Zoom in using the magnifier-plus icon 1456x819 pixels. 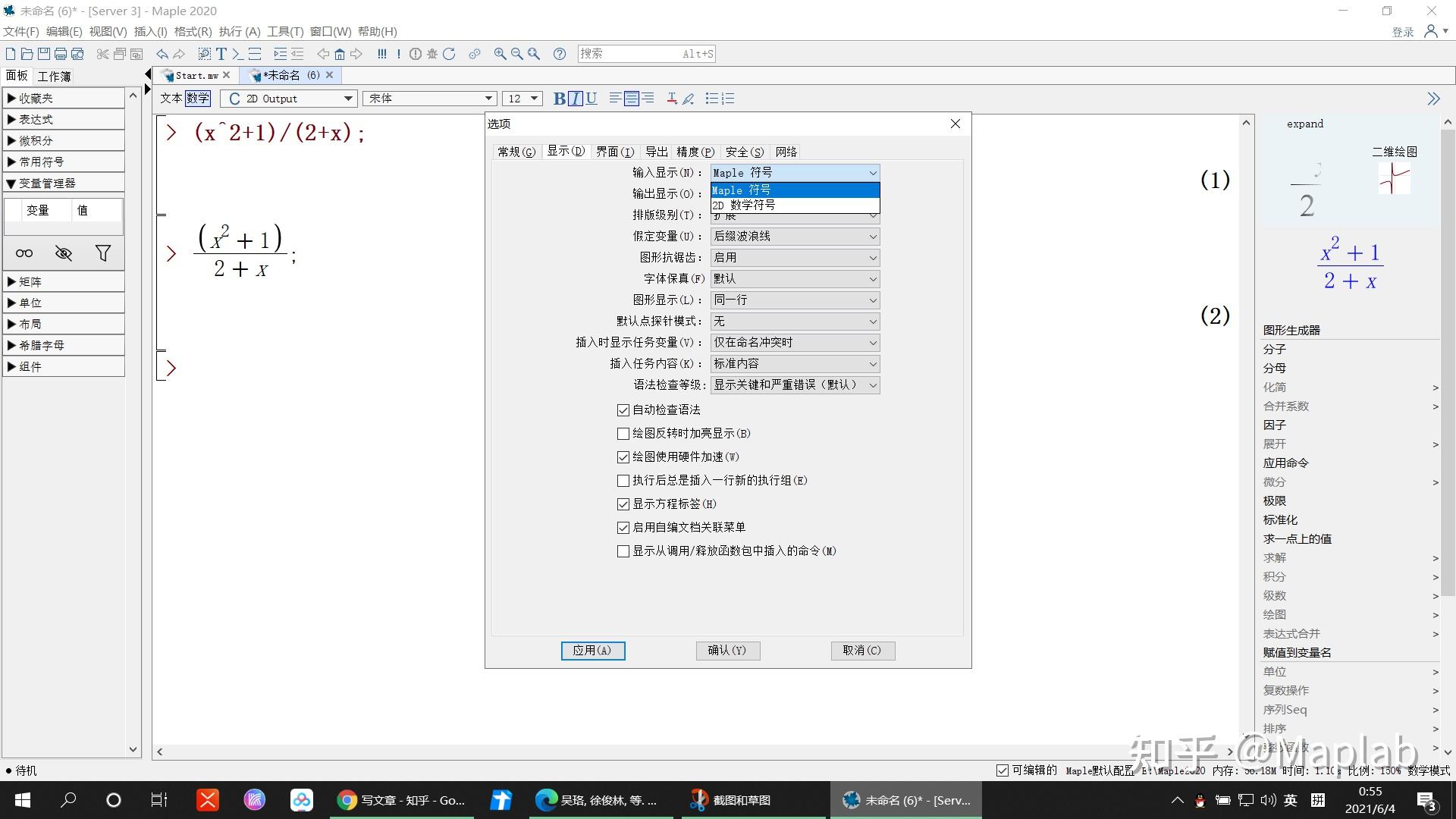500,54
